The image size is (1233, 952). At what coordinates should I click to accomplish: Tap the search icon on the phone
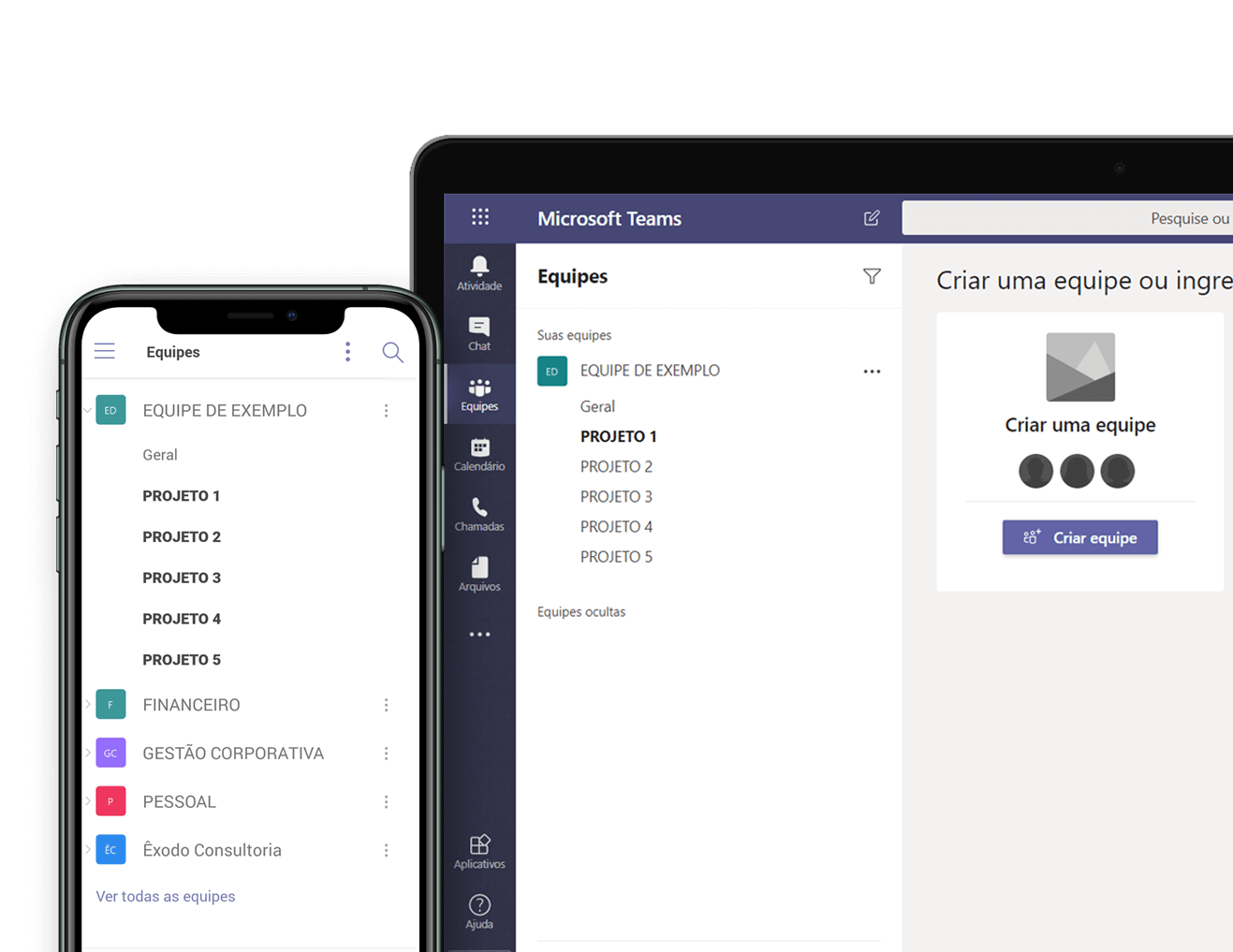392,351
